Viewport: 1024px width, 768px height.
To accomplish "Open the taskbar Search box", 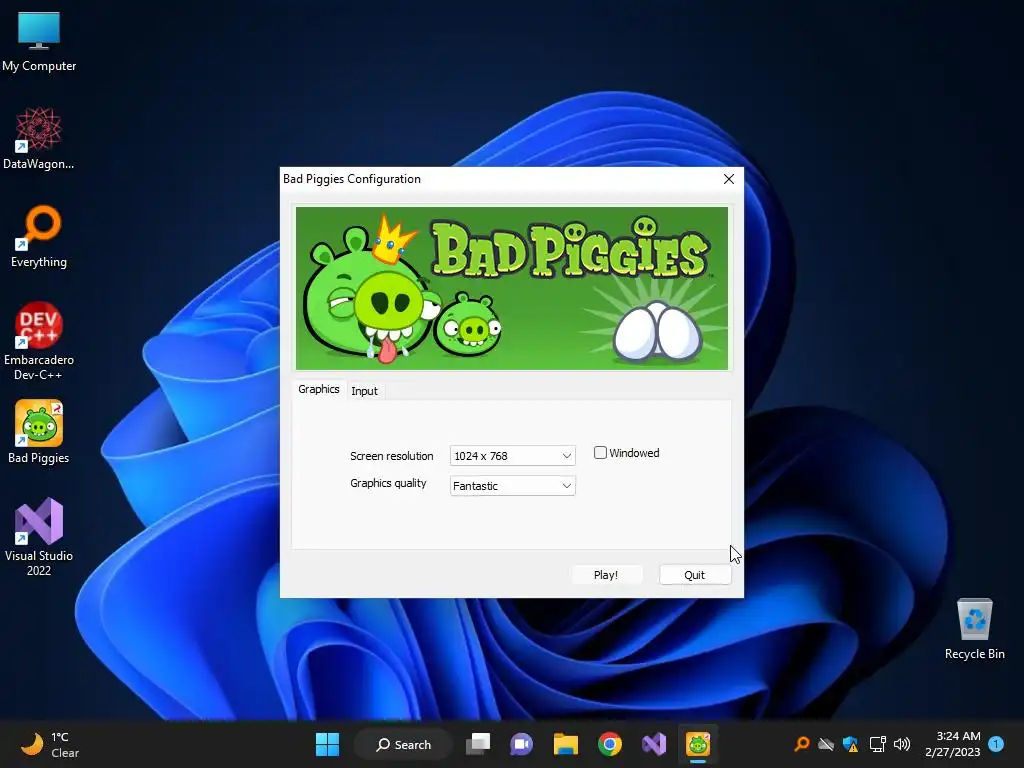I will coord(403,744).
